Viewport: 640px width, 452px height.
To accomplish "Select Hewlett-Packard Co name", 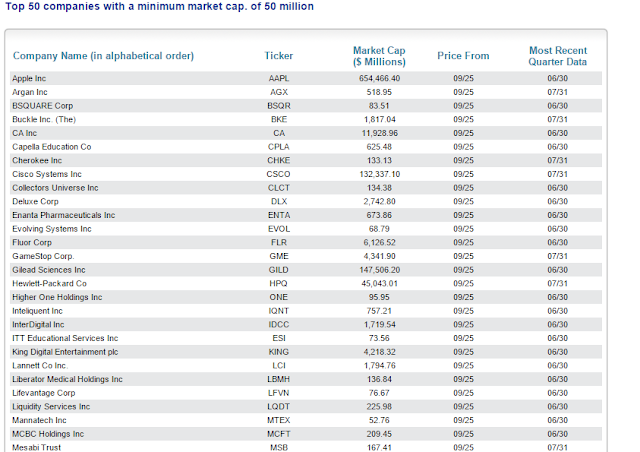I will click(x=49, y=284).
